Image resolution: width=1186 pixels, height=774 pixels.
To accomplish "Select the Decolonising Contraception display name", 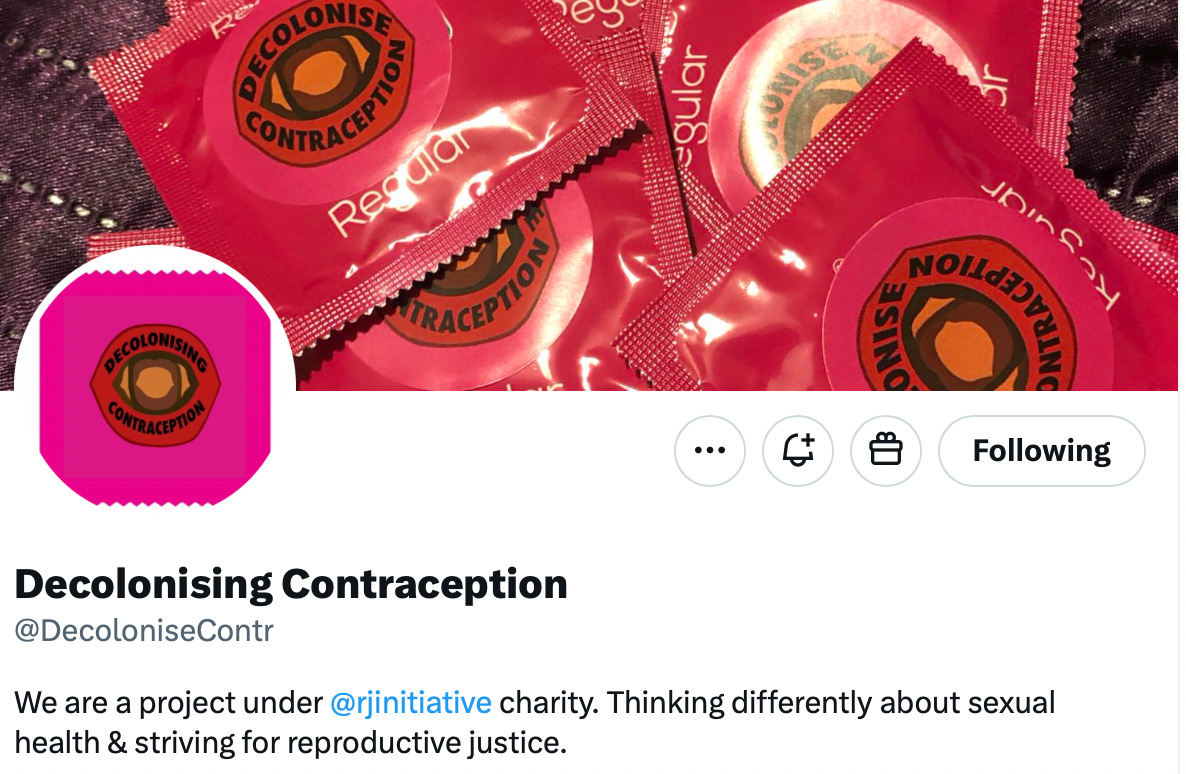I will 291,584.
